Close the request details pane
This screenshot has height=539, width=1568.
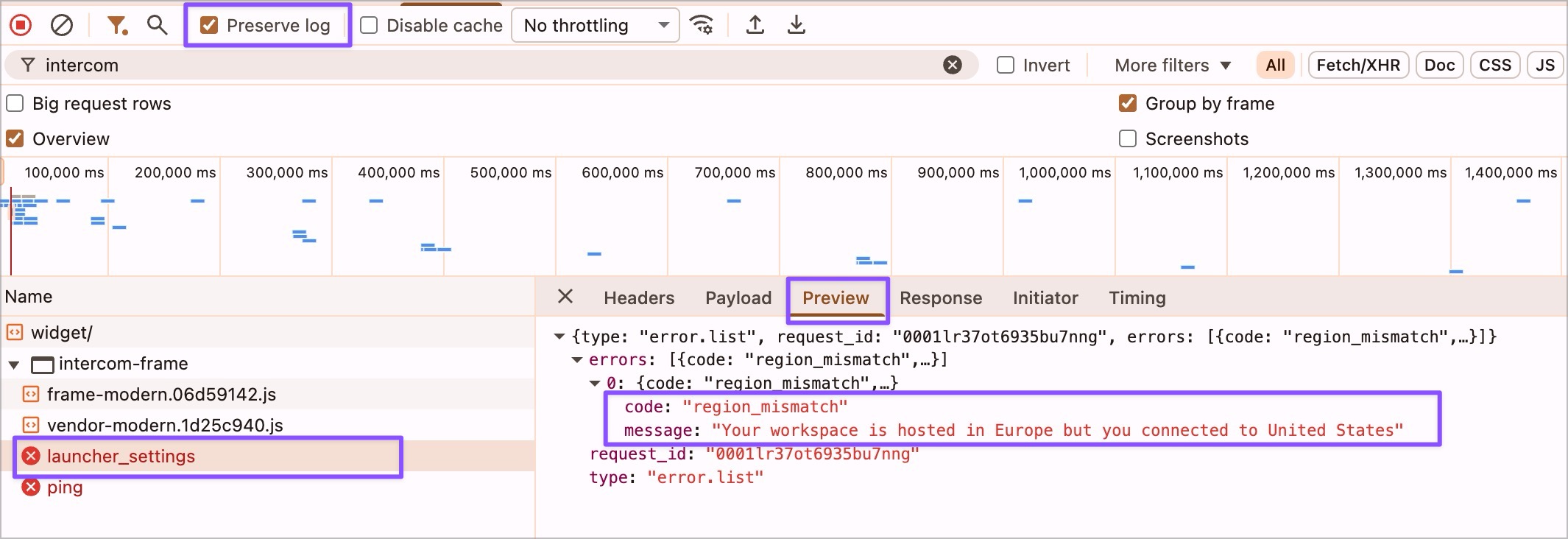click(x=565, y=297)
